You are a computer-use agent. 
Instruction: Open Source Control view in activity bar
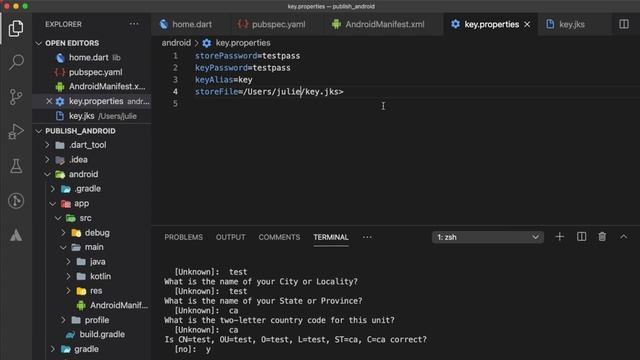pyautogui.click(x=16, y=97)
